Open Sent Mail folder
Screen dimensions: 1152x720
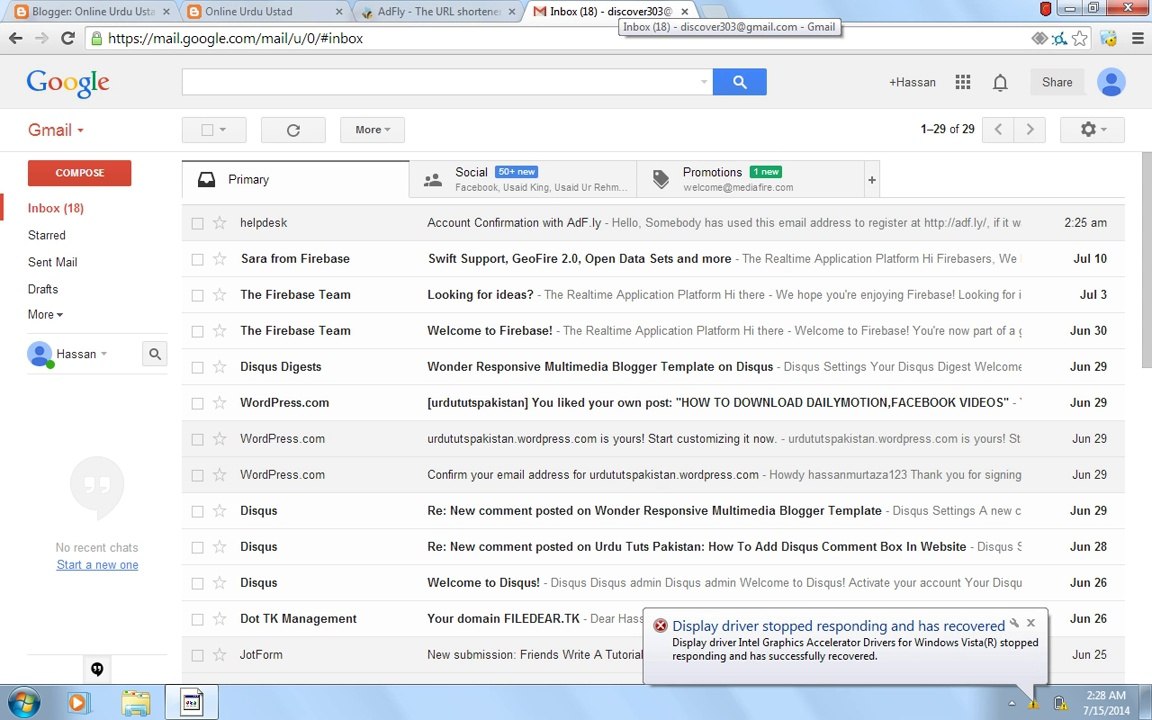point(52,262)
